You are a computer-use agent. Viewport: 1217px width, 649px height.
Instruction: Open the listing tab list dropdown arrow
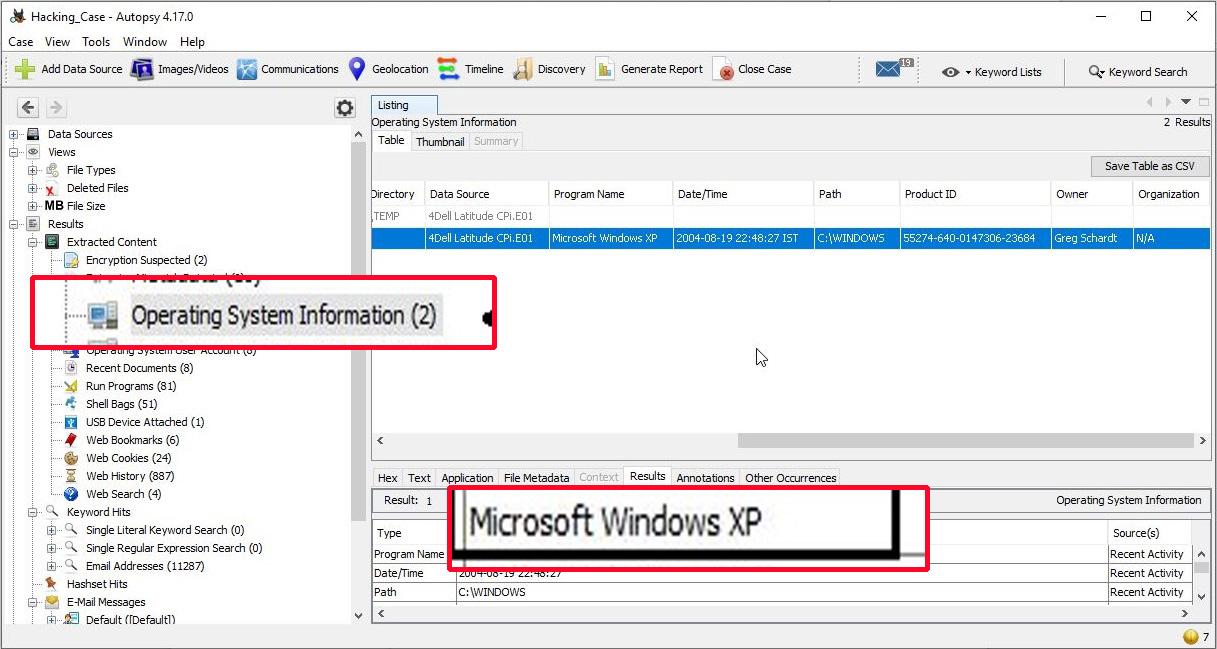coord(1186,102)
